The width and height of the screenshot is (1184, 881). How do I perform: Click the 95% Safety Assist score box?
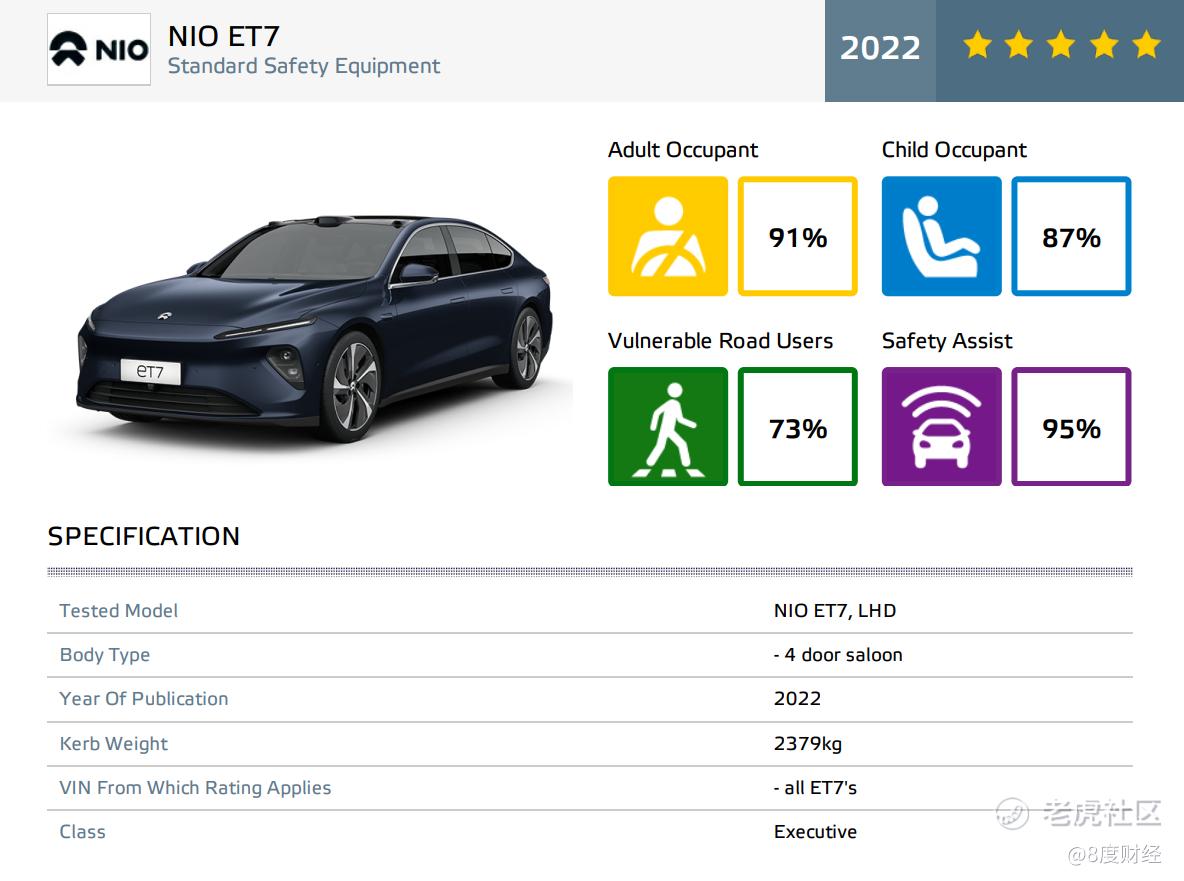1071,427
